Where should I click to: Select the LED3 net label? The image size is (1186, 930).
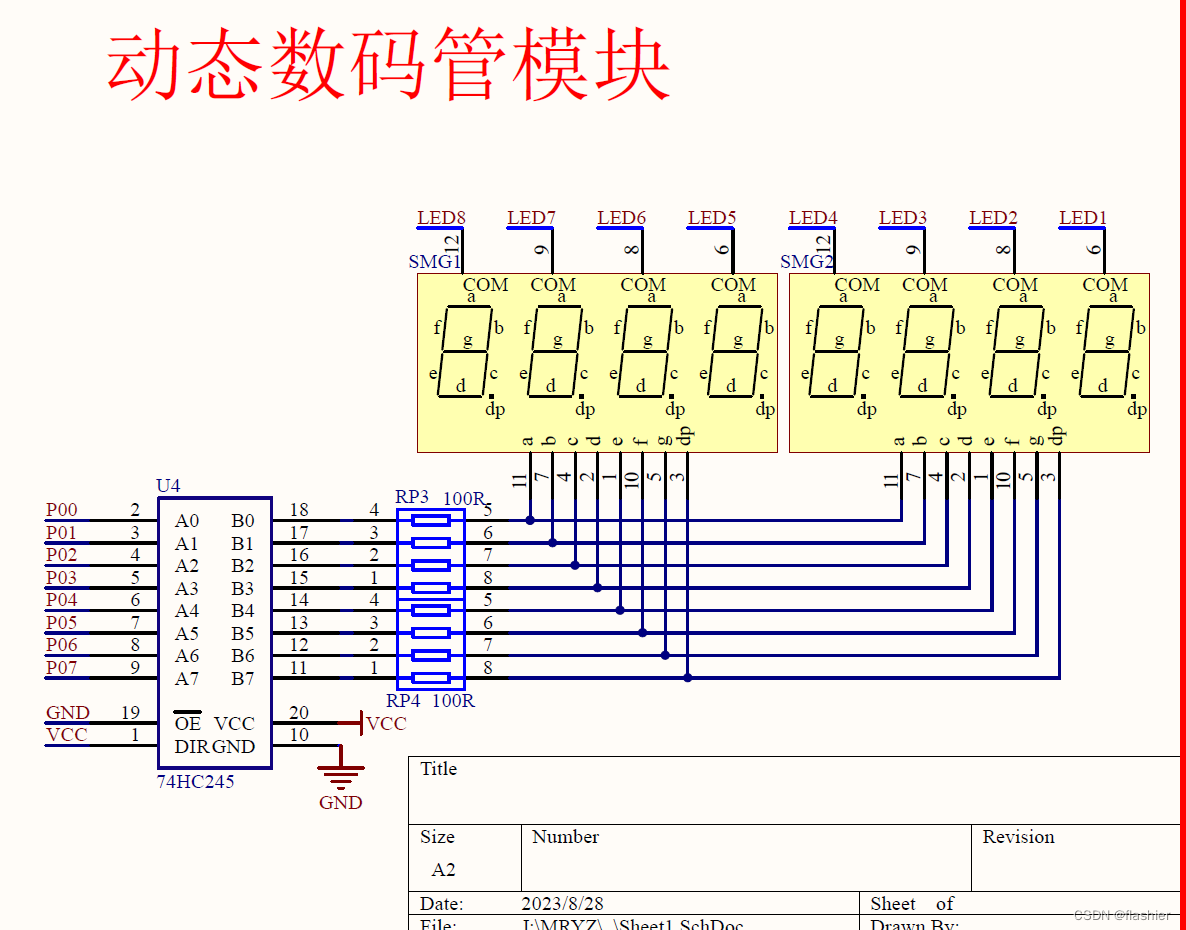click(902, 218)
